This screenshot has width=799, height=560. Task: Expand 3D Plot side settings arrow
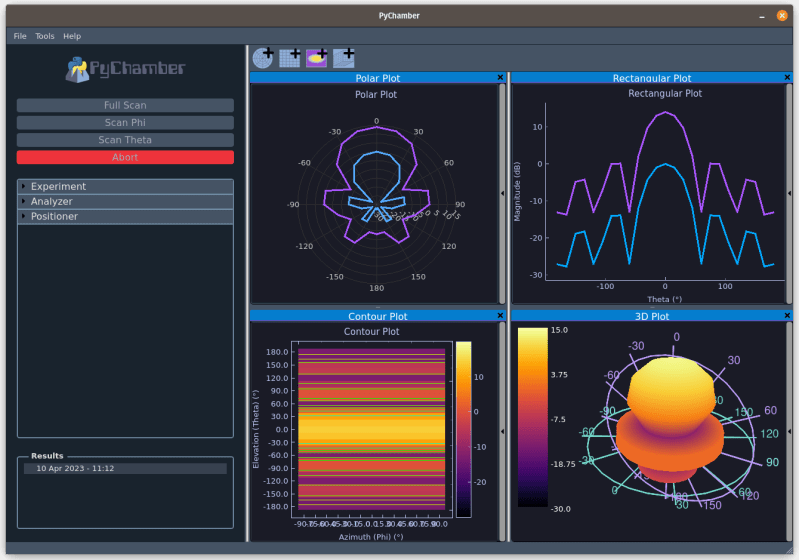click(789, 431)
